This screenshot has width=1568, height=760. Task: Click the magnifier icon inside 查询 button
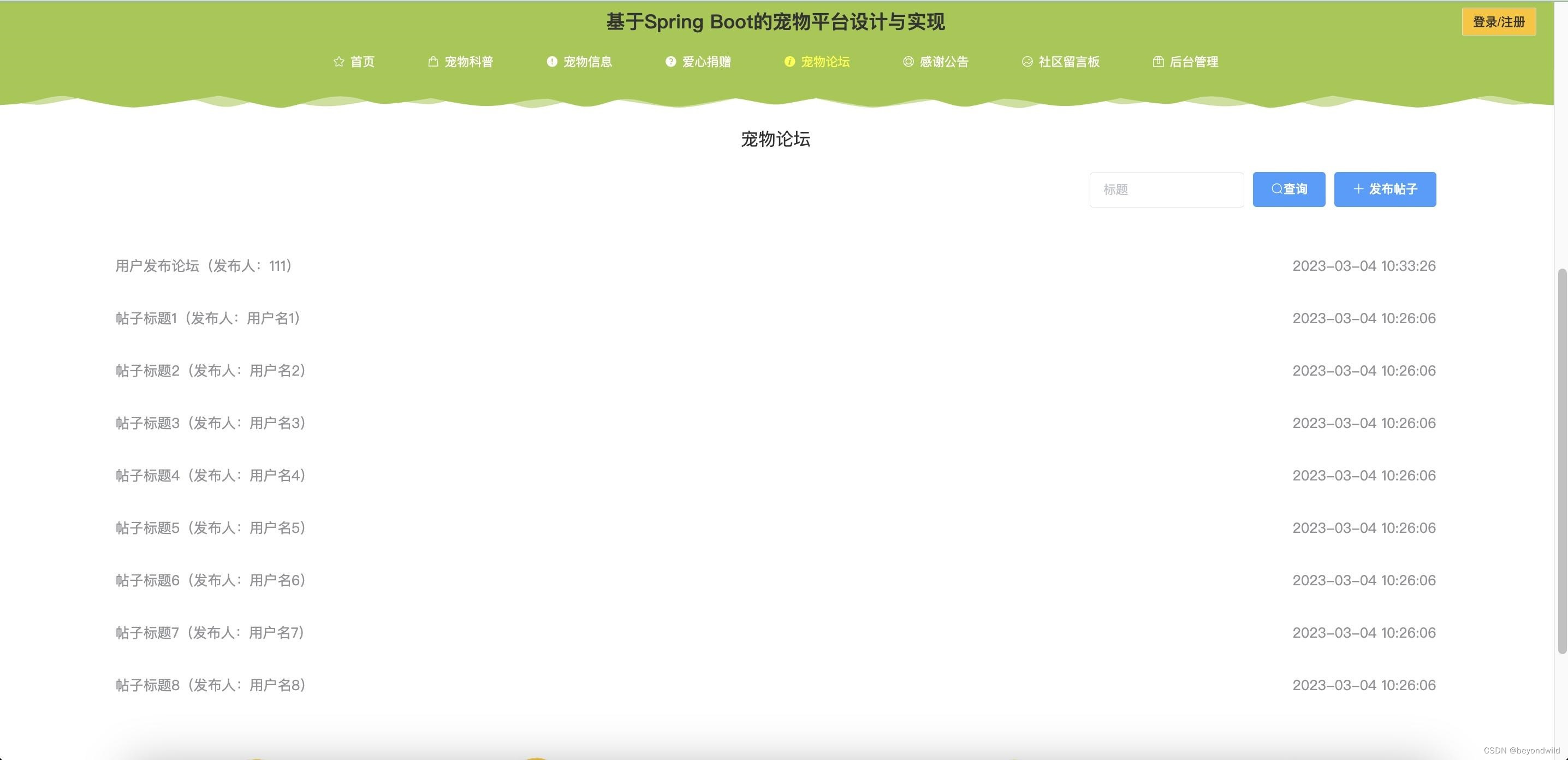tap(1276, 188)
